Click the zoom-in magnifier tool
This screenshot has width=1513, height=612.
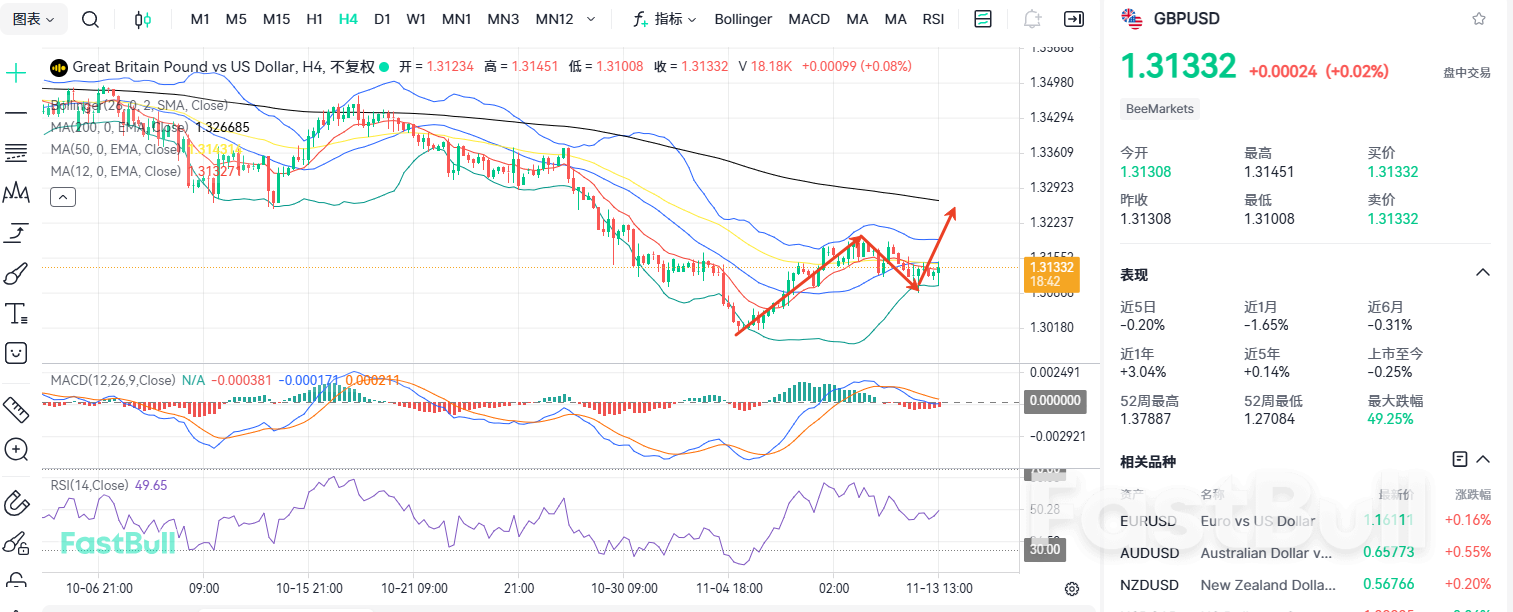point(16,449)
